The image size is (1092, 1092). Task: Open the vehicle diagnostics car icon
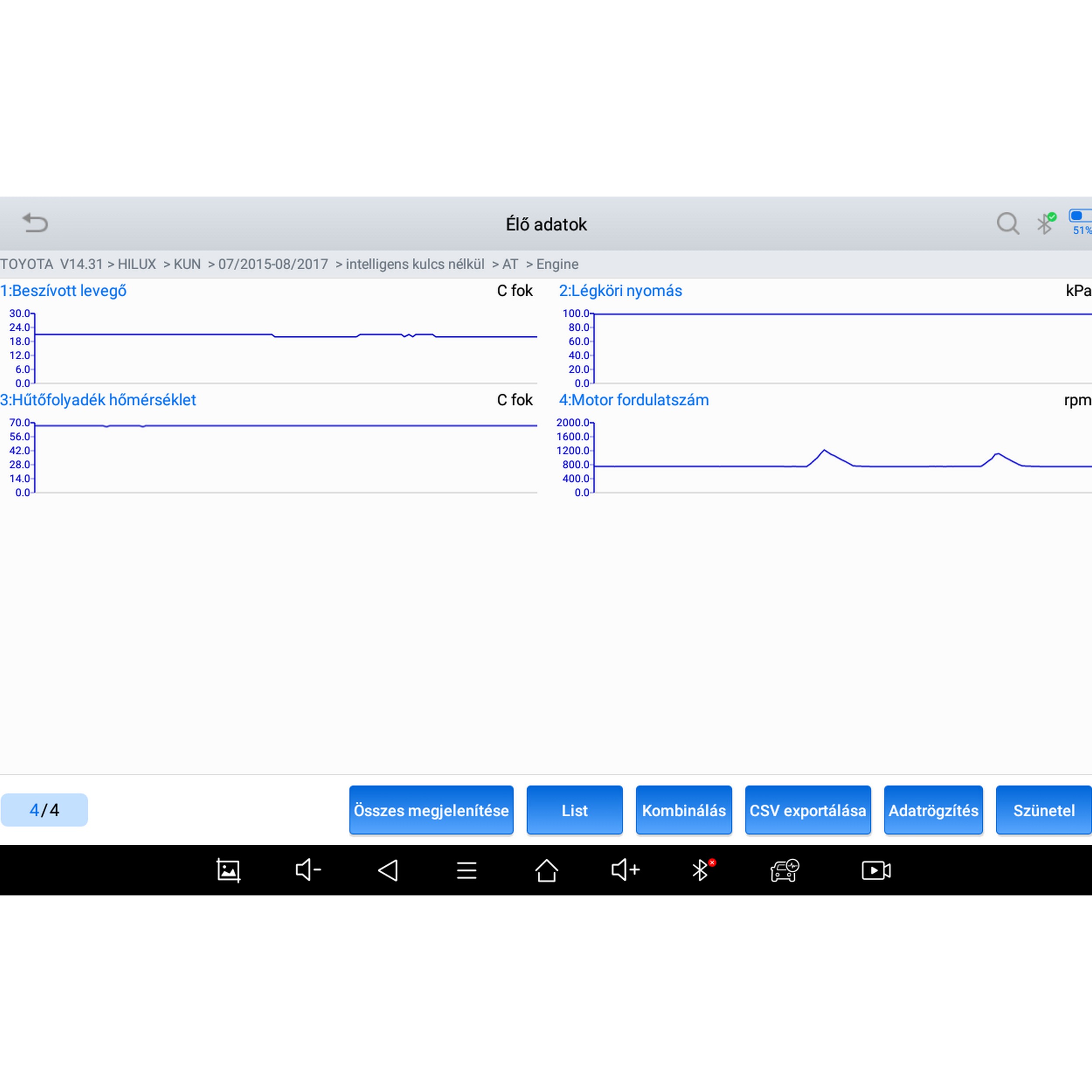pyautogui.click(x=784, y=870)
